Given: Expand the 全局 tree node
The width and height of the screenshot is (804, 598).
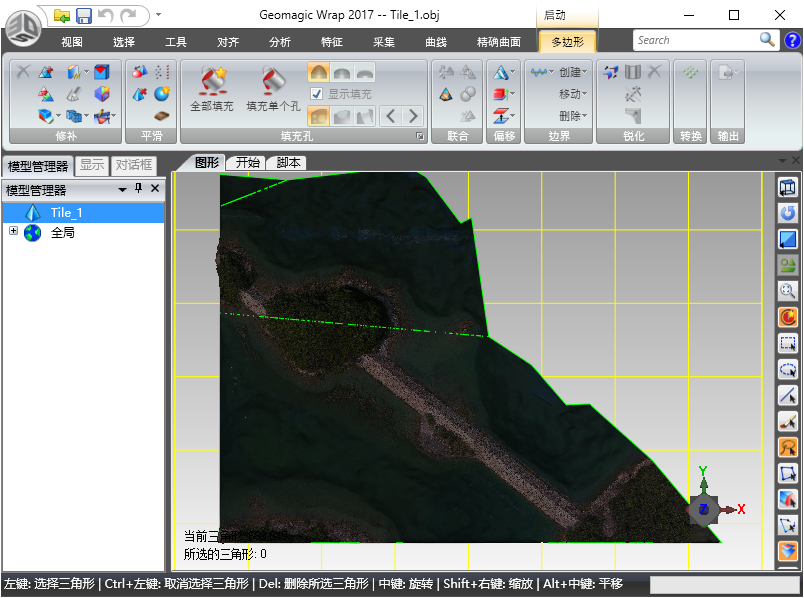Looking at the screenshot, I should [14, 232].
